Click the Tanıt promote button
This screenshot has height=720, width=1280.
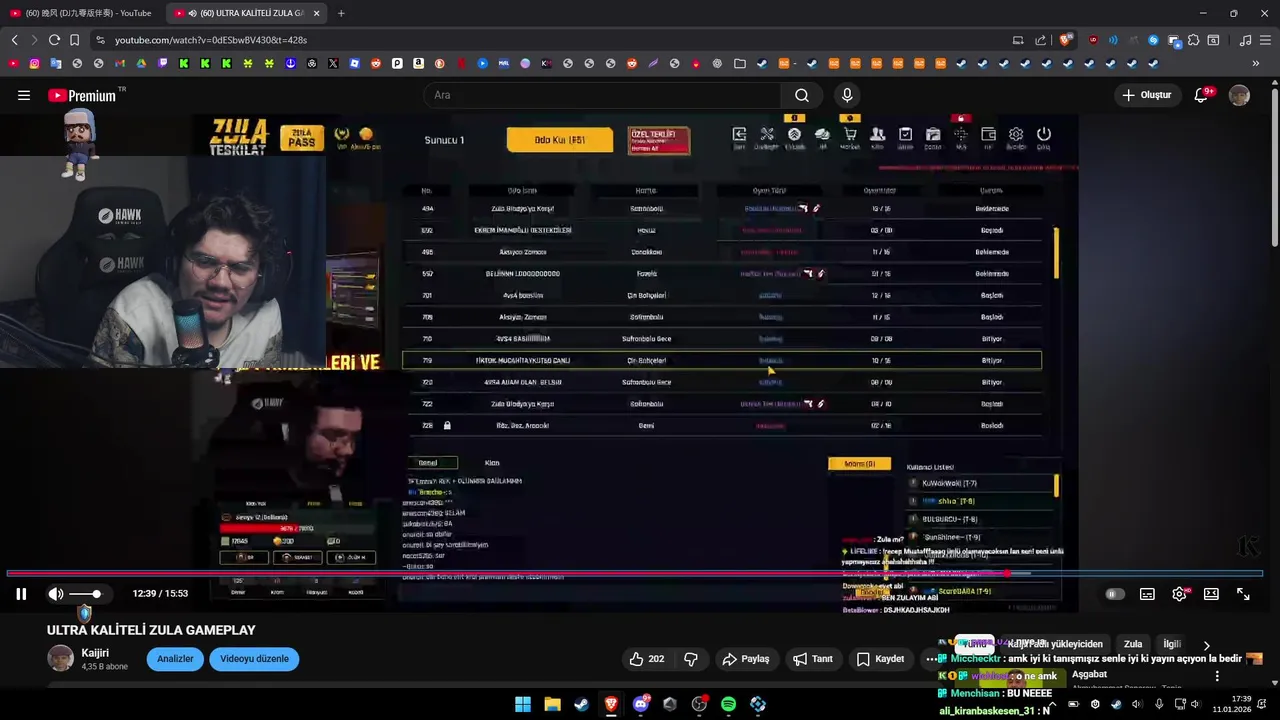[812, 659]
